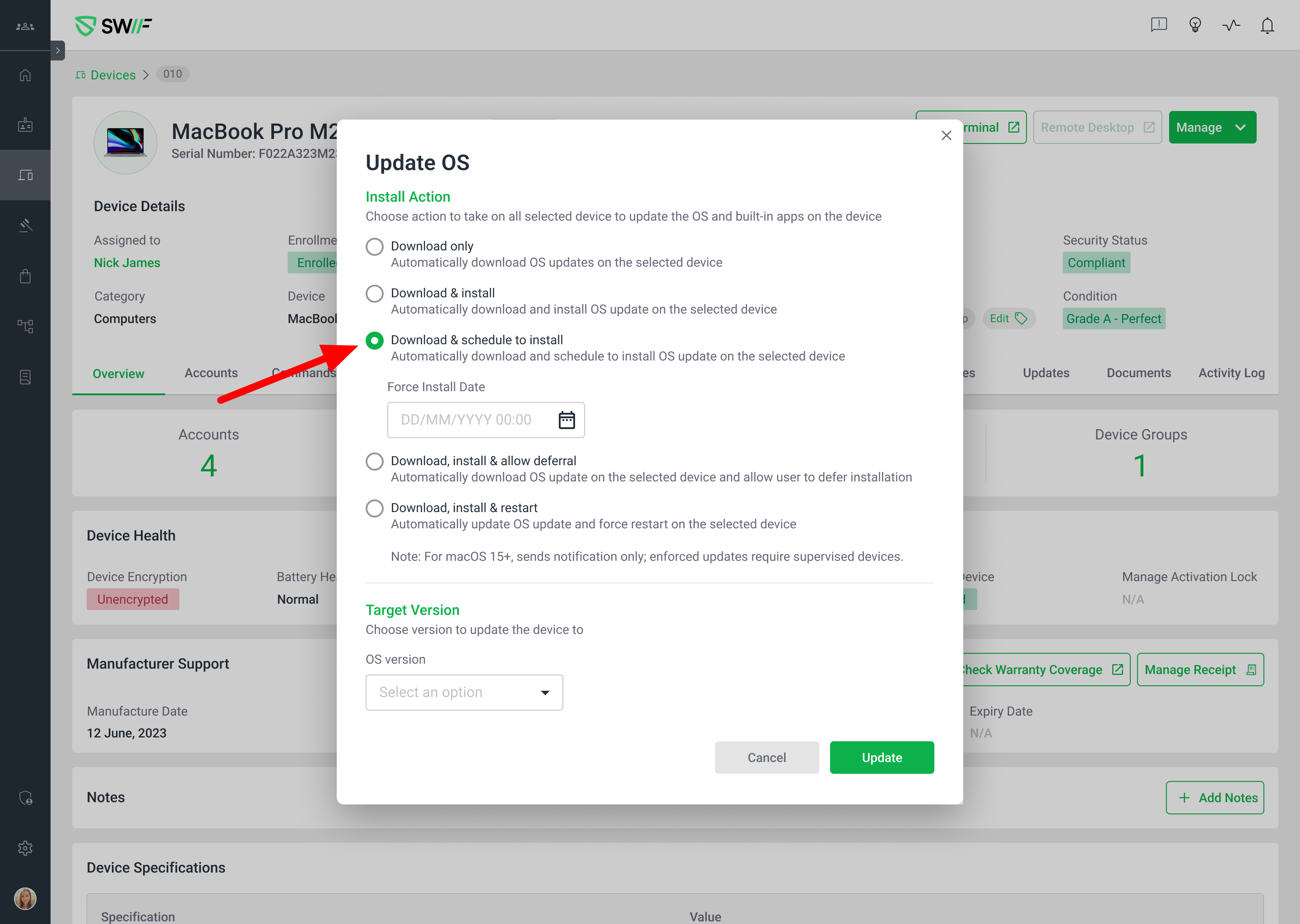Switch to the Documents tab
This screenshot has height=924, width=1300.
tap(1138, 373)
